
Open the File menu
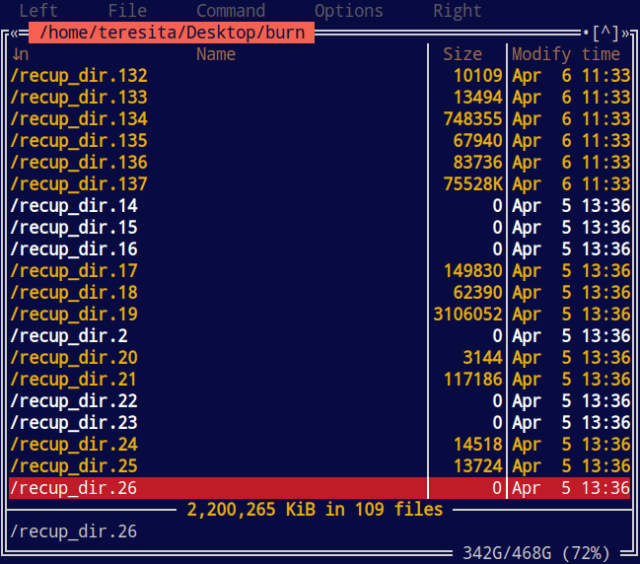tap(127, 11)
